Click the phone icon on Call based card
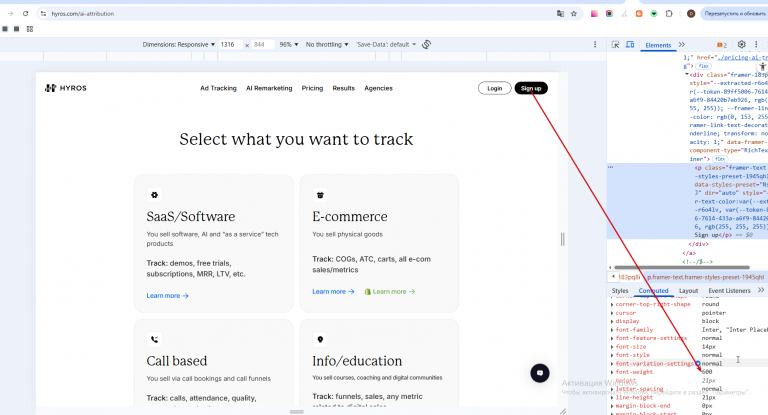The height and width of the screenshot is (415, 768). click(154, 340)
